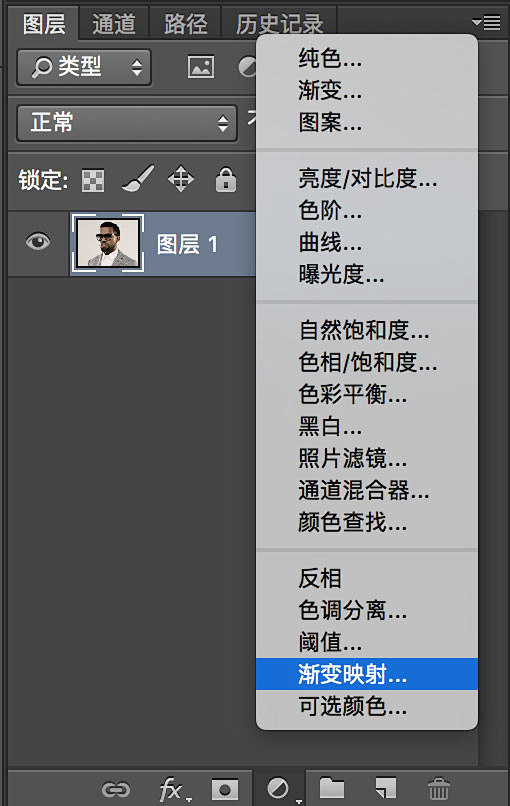Choose highlighted 渐变映射... menu item
The height and width of the screenshot is (806, 510).
(367, 674)
